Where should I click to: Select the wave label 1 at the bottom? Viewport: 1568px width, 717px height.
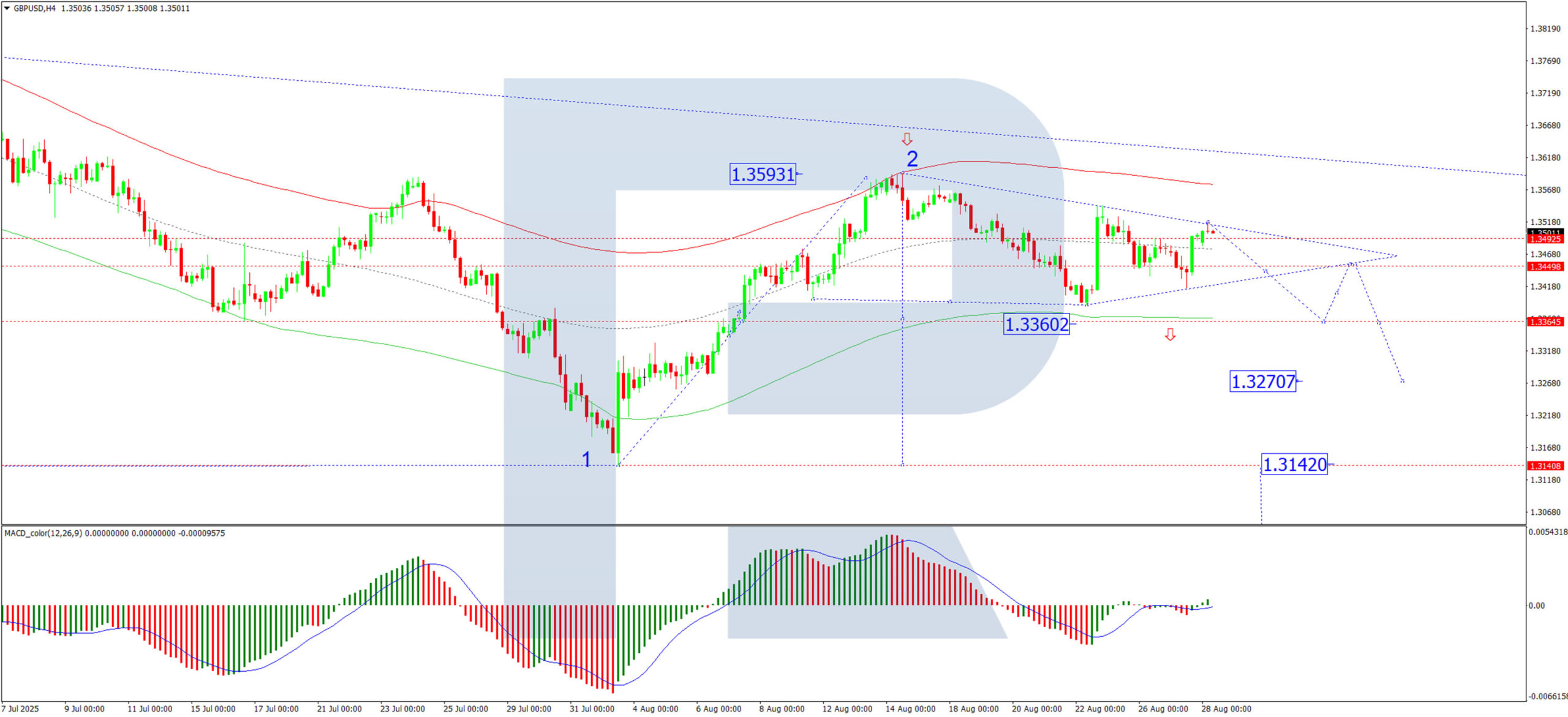click(x=586, y=459)
